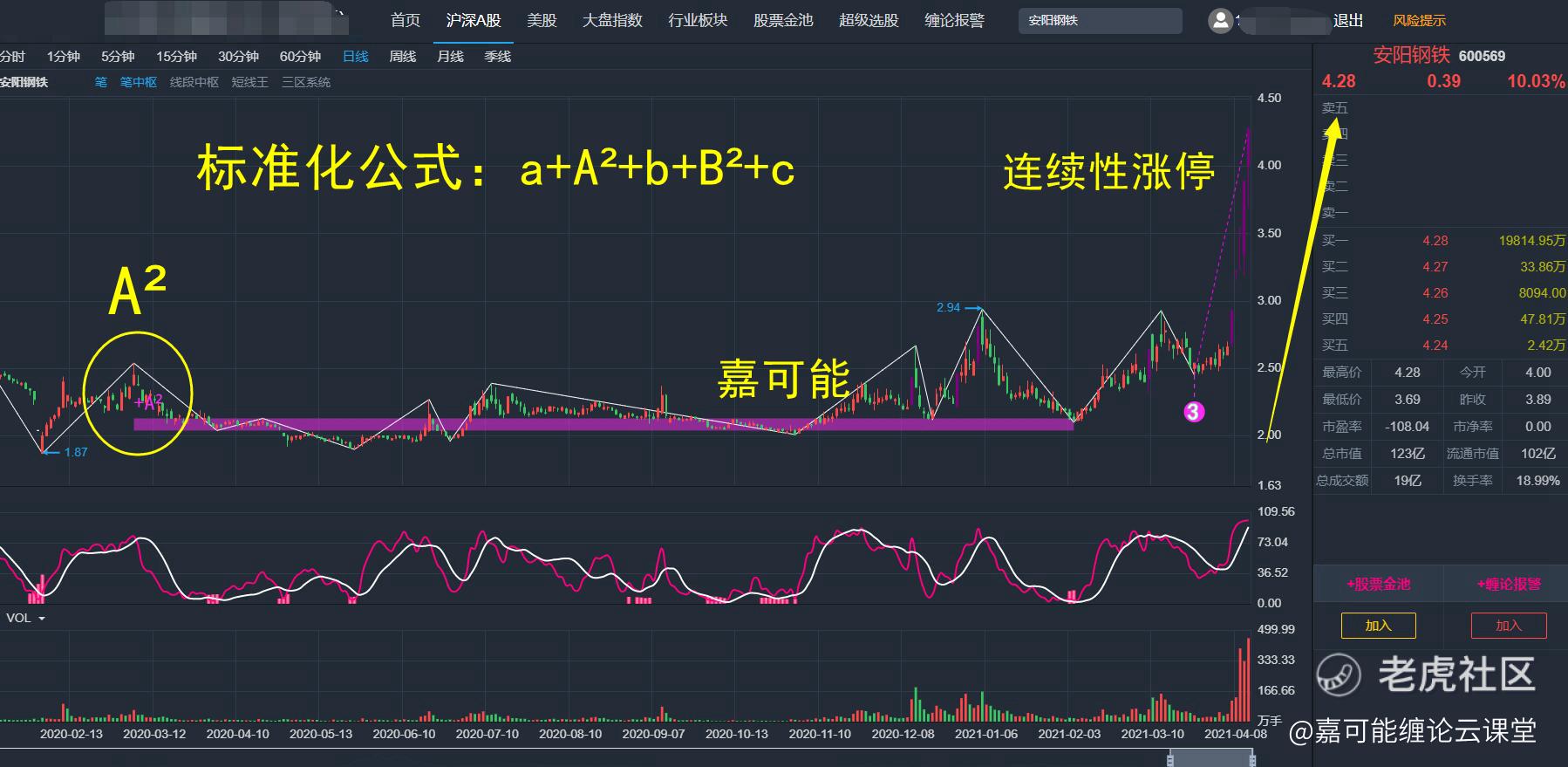
Task: Switch chart to 15分钟 period
Action: (x=177, y=57)
